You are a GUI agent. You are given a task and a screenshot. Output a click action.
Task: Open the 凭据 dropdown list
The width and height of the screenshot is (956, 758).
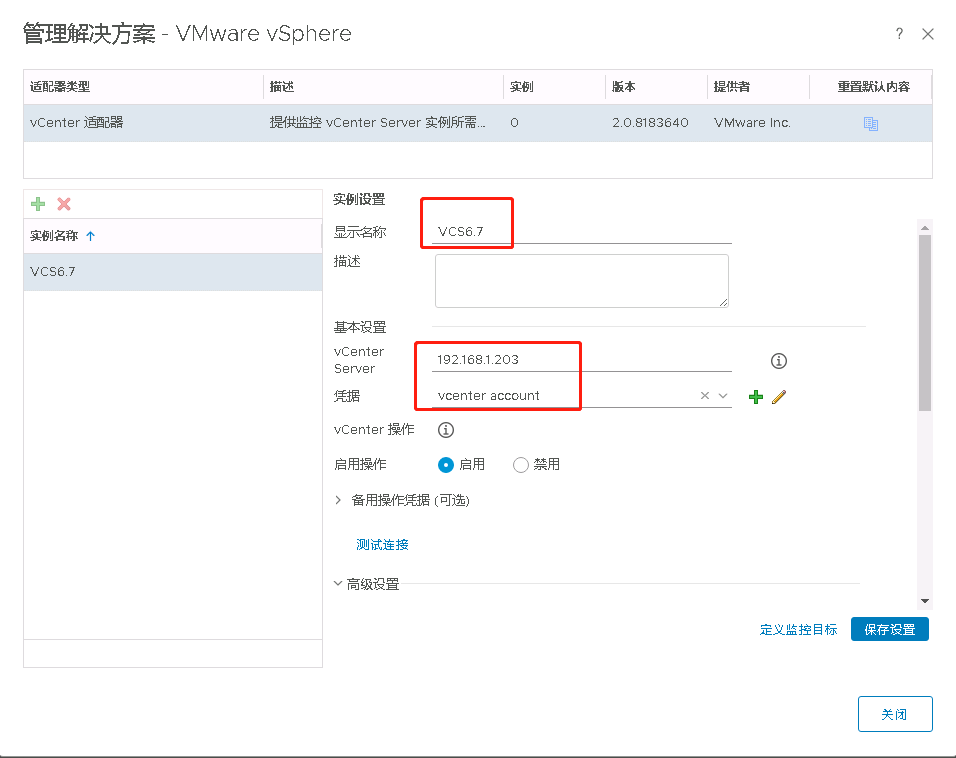723,396
